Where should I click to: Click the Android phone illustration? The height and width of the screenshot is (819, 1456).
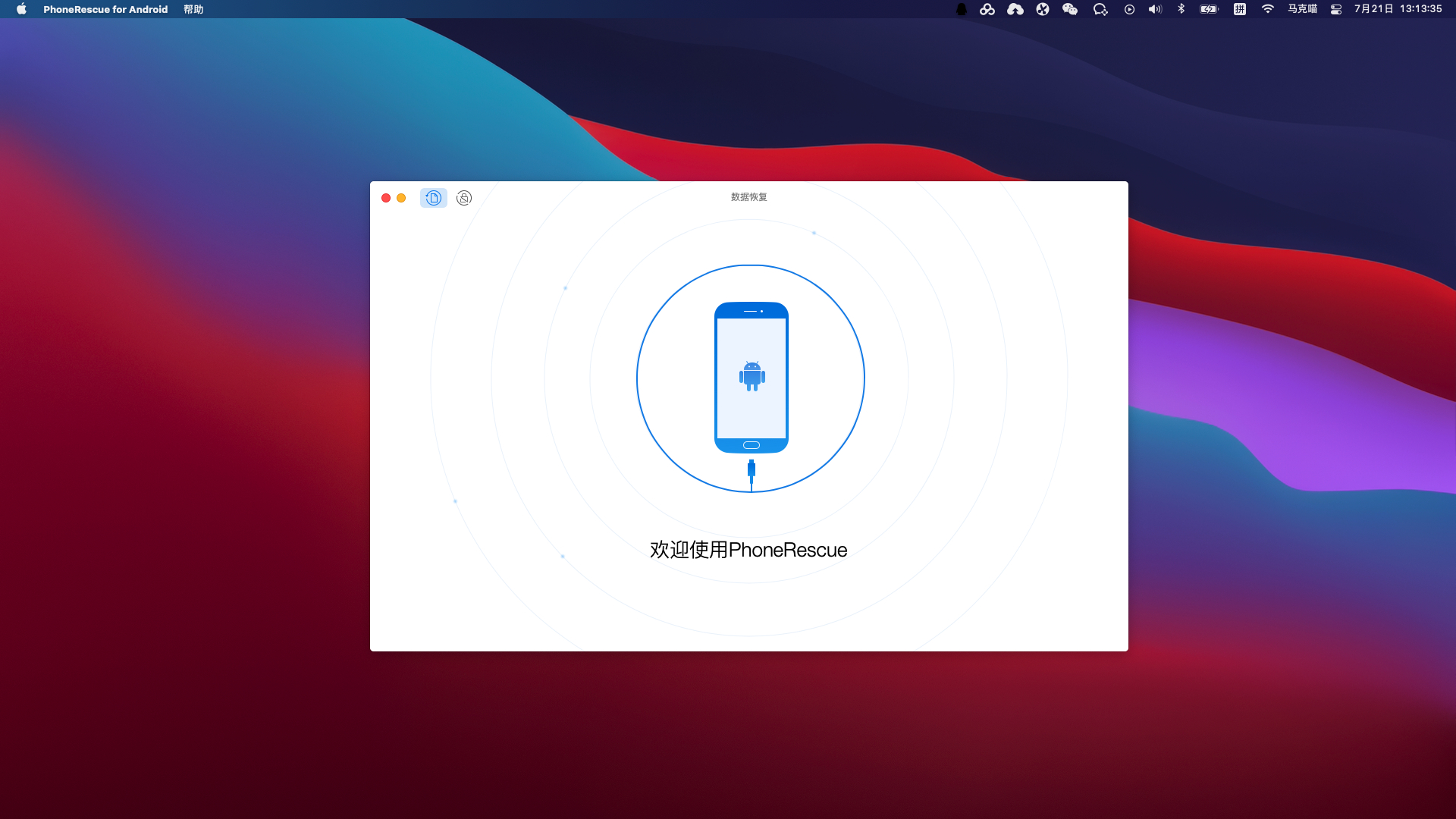click(752, 378)
